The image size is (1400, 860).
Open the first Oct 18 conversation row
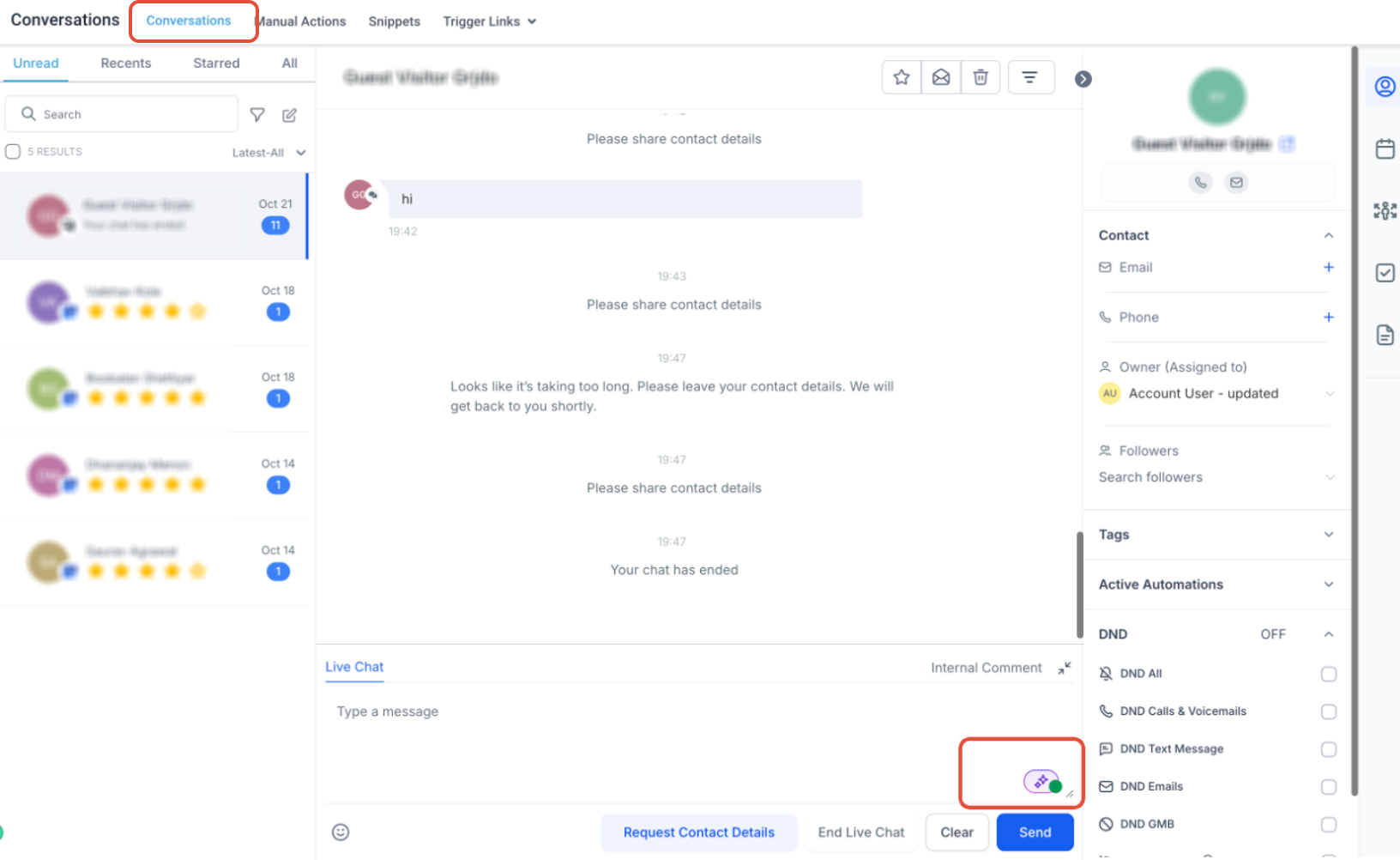point(154,303)
